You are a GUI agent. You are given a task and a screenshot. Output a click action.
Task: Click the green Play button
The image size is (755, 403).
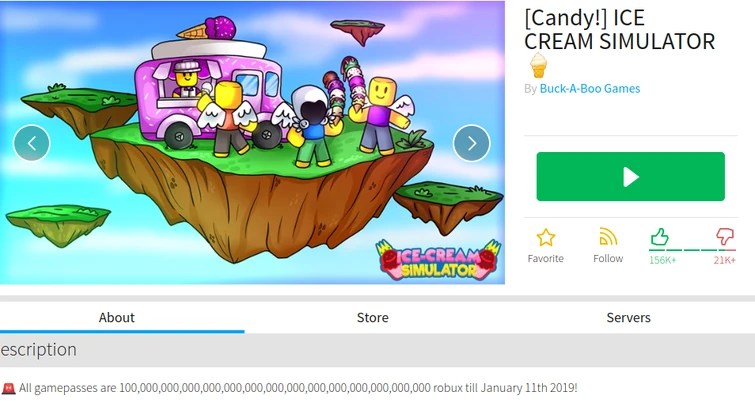click(630, 177)
